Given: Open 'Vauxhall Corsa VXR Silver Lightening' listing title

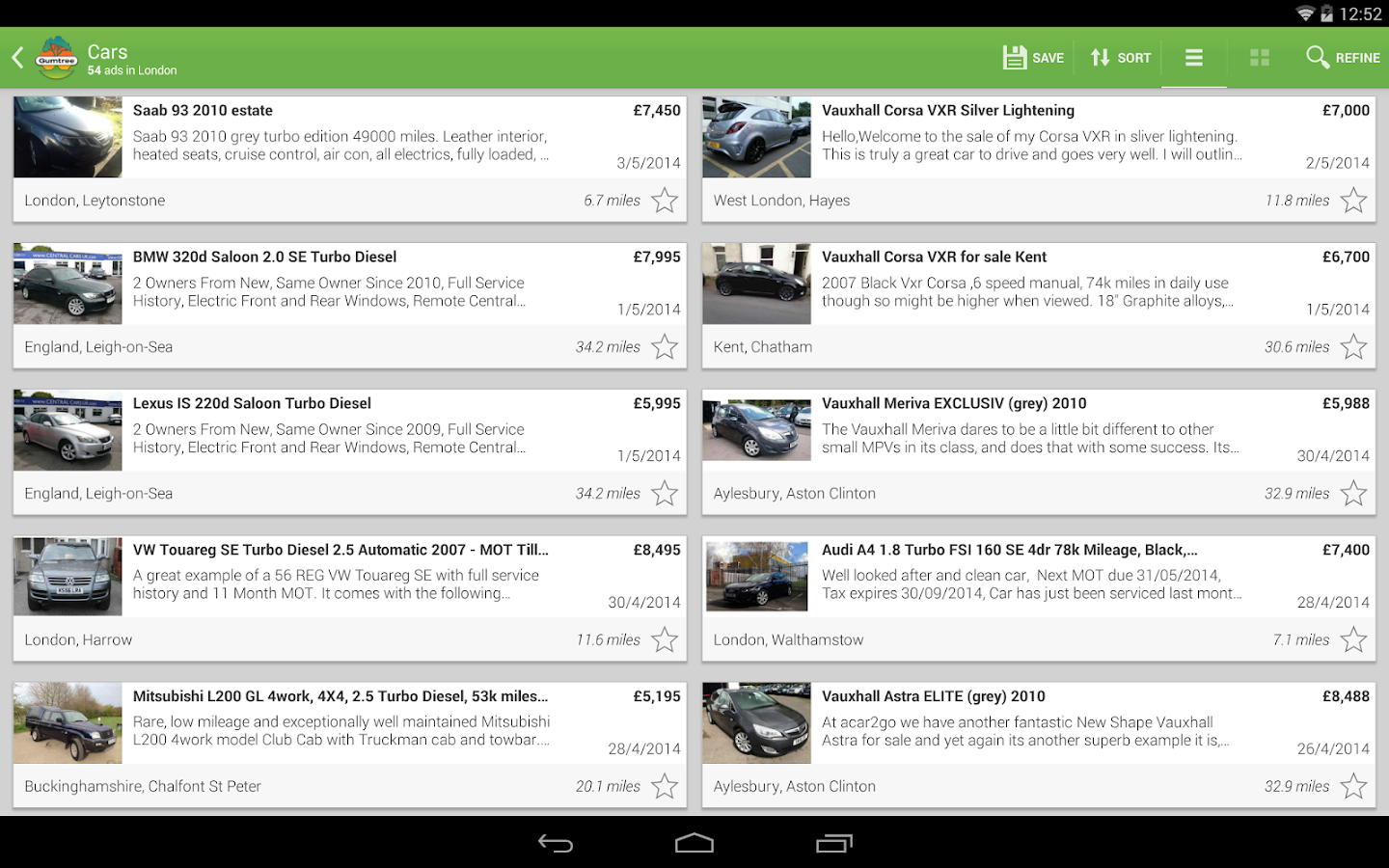Looking at the screenshot, I should pyautogui.click(x=948, y=111).
